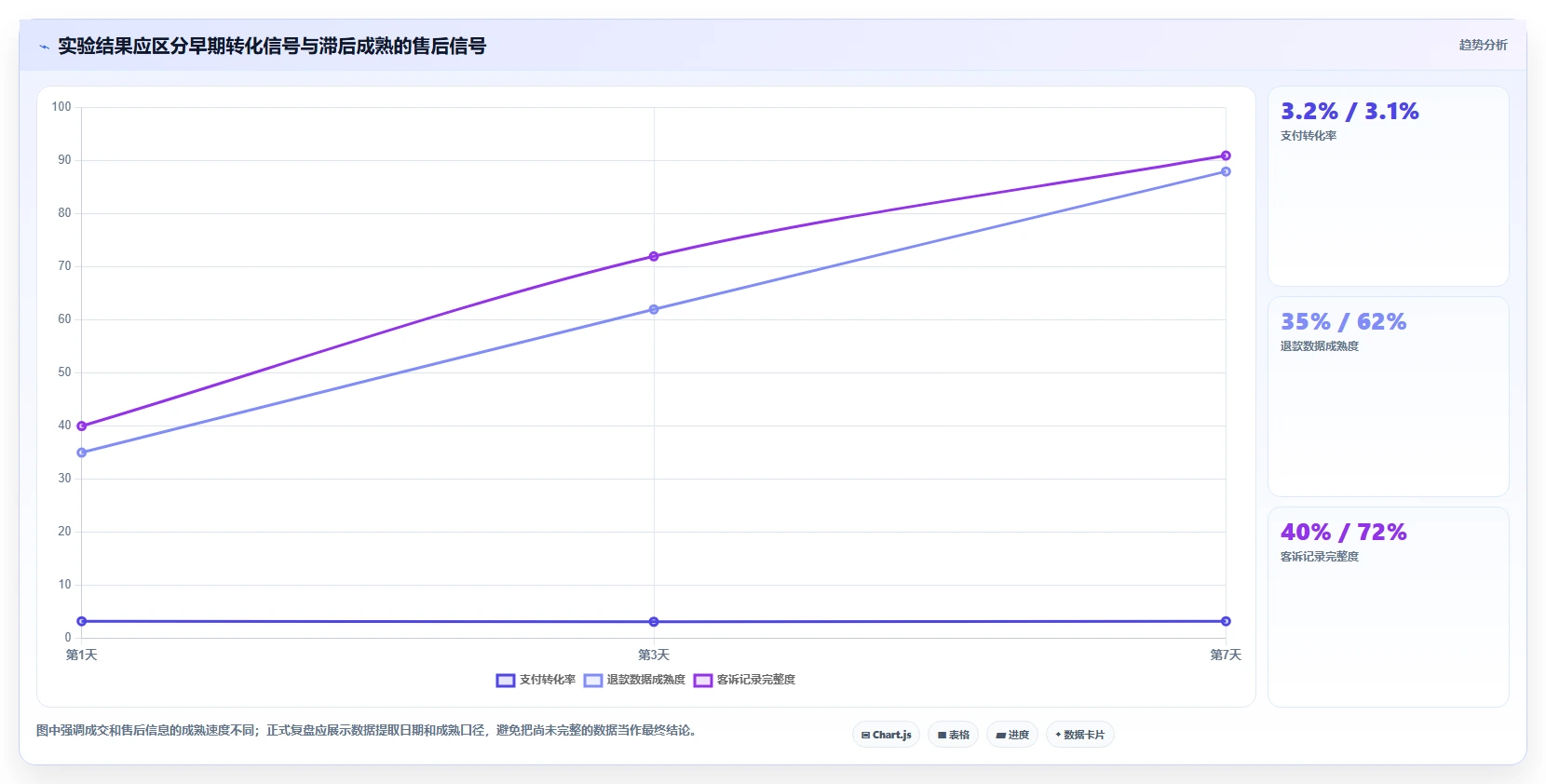Viewport: 1546px width, 784px height.
Task: Open the 3.2% / 3.1% 支付转化率 card
Action: coord(1388,186)
